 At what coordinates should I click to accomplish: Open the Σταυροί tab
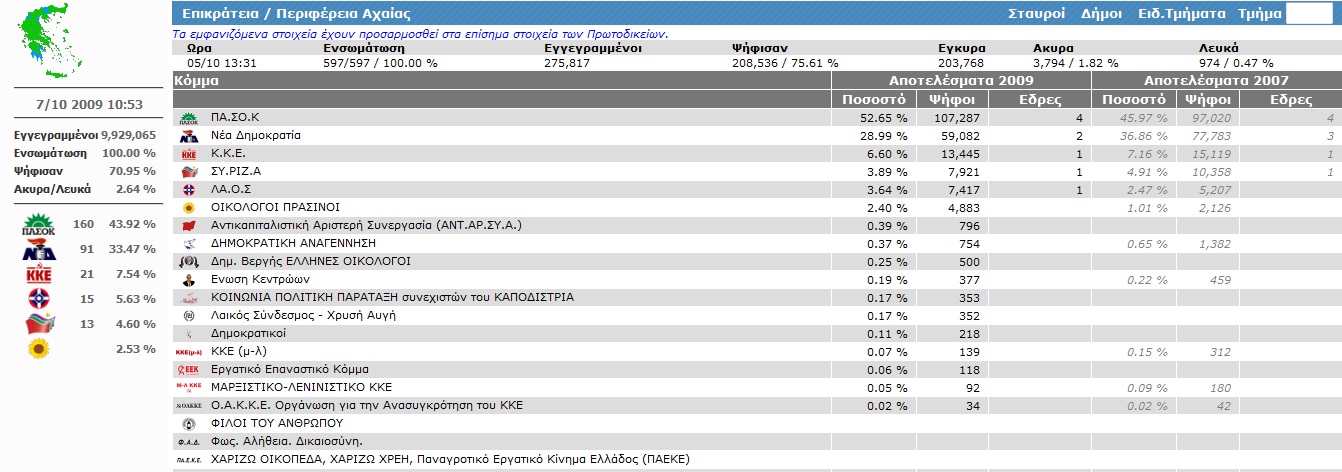click(x=1037, y=14)
